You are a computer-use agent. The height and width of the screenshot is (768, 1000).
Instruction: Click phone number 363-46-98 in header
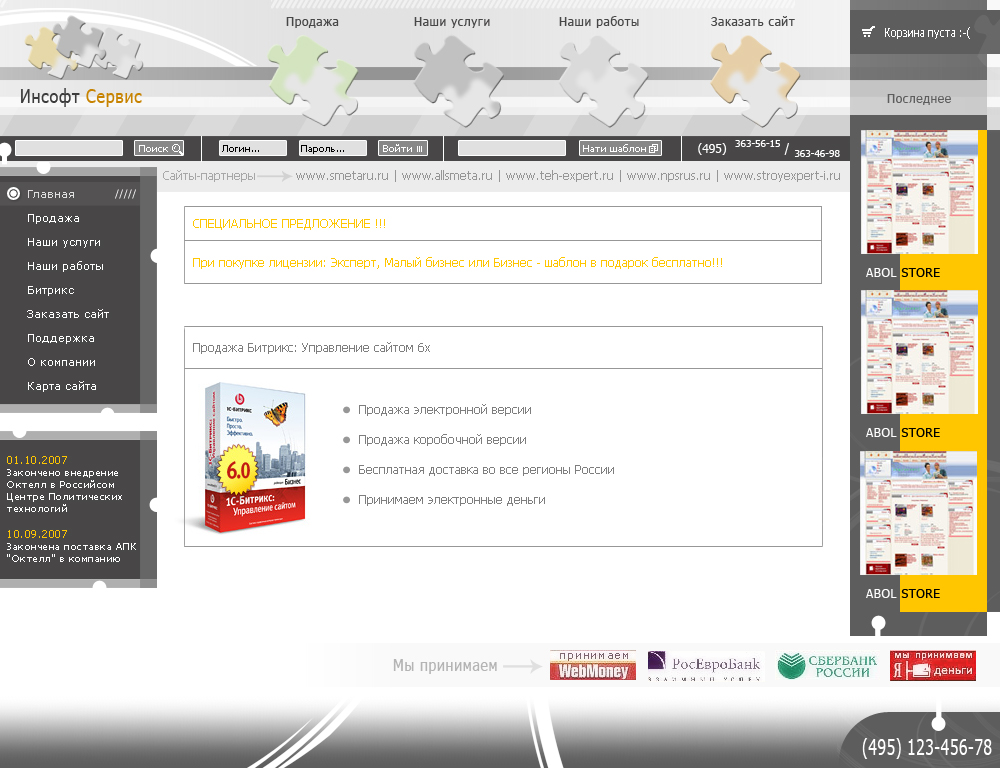click(x=816, y=153)
